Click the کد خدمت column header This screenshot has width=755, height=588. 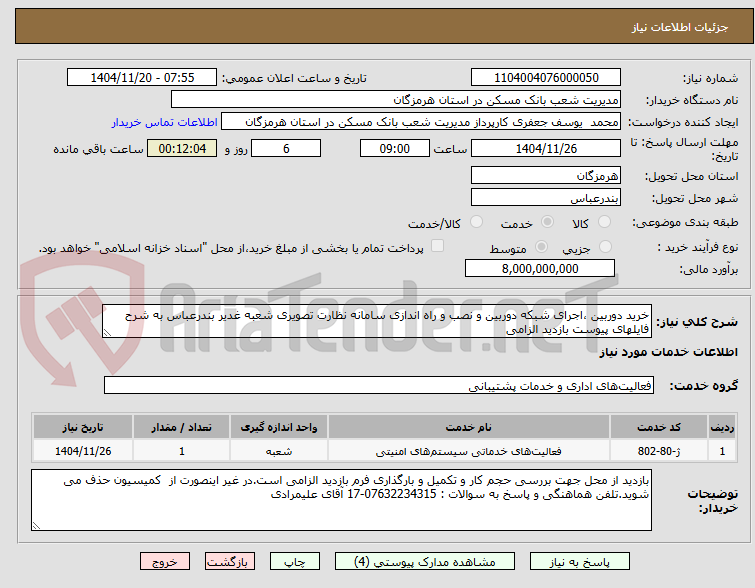(x=659, y=427)
